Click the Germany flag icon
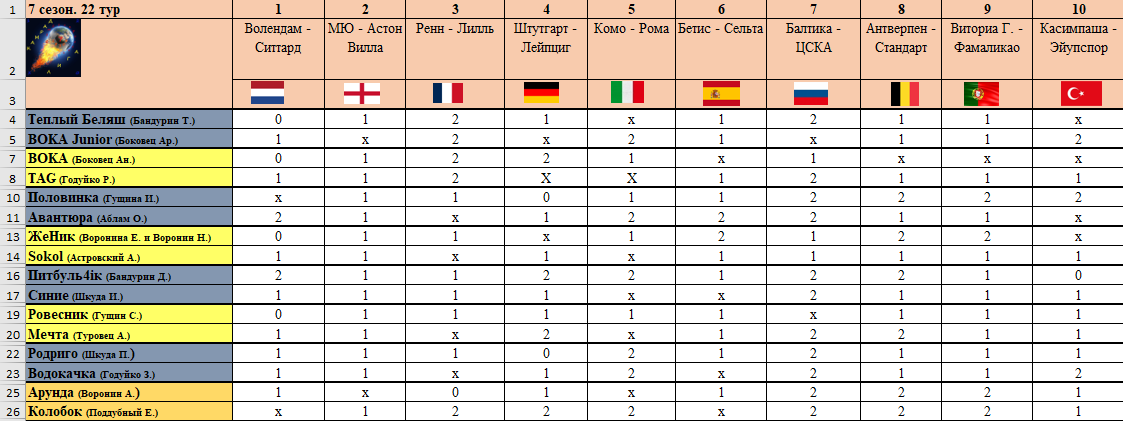The height and width of the screenshot is (421, 1123). point(541,93)
